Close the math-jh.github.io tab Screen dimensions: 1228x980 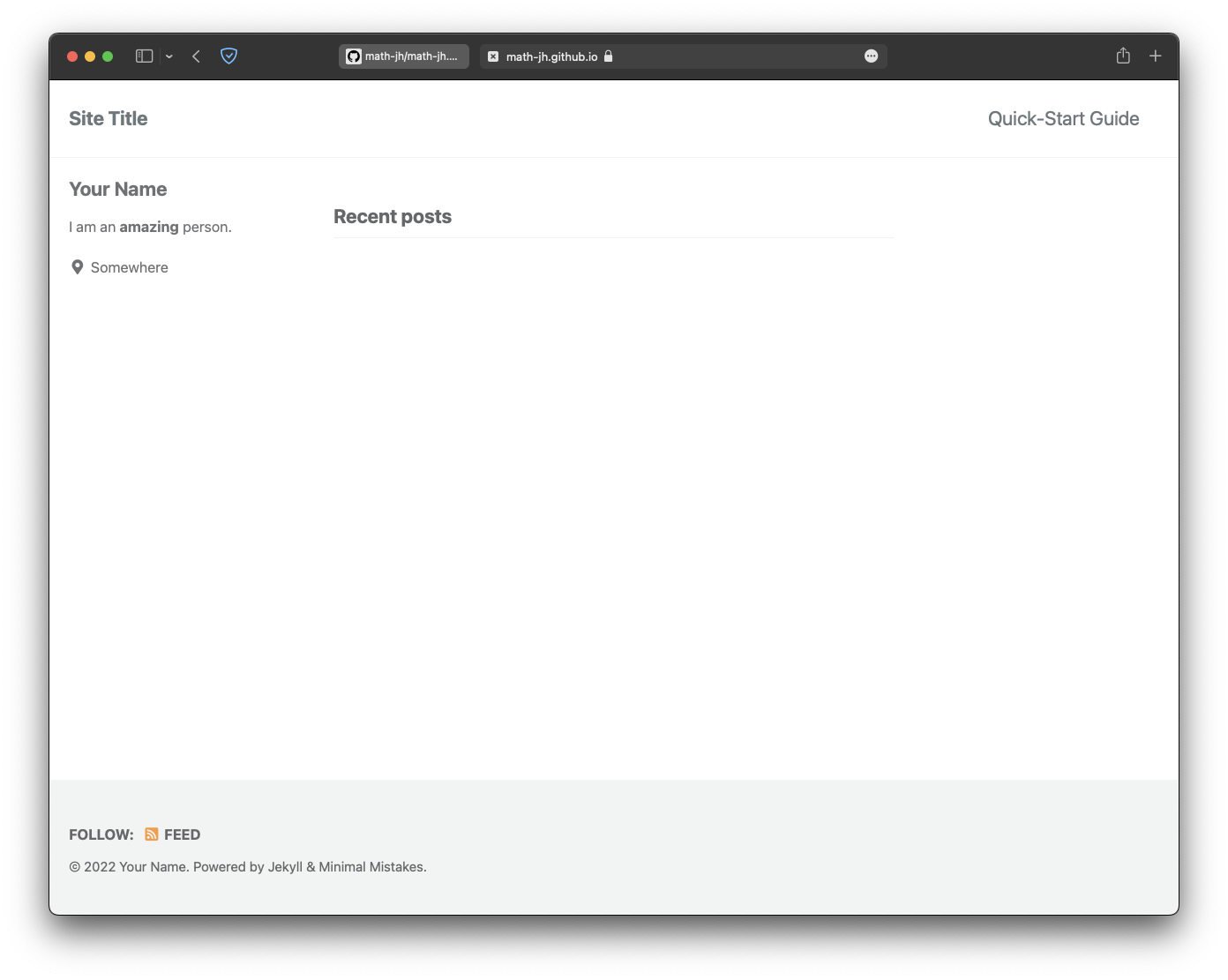(492, 56)
